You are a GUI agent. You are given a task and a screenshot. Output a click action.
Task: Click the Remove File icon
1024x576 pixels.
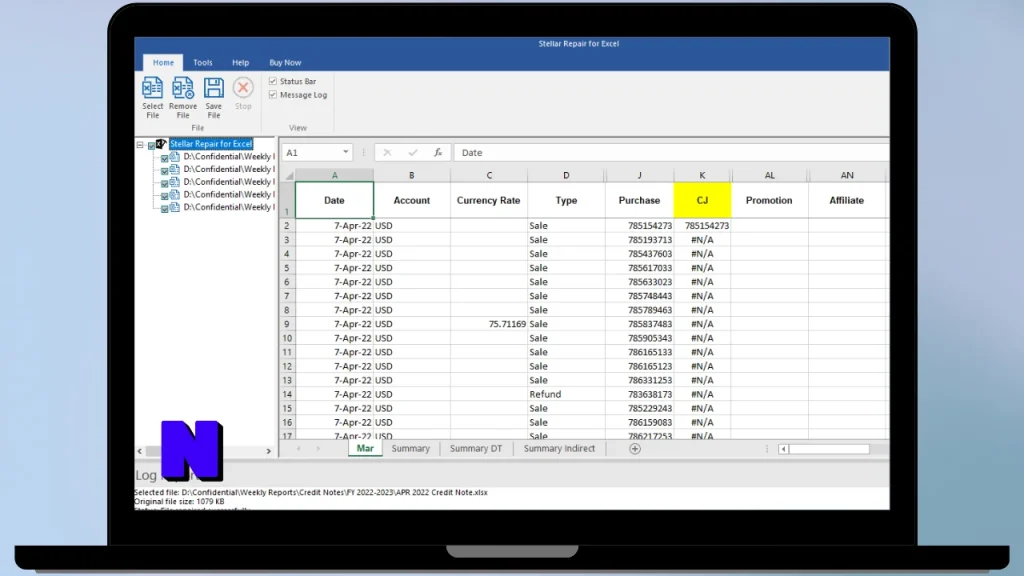tap(183, 88)
